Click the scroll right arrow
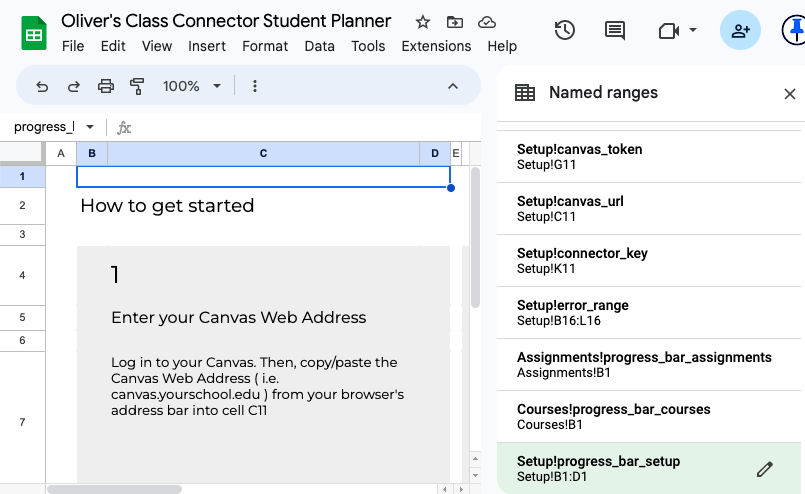 tap(461, 489)
